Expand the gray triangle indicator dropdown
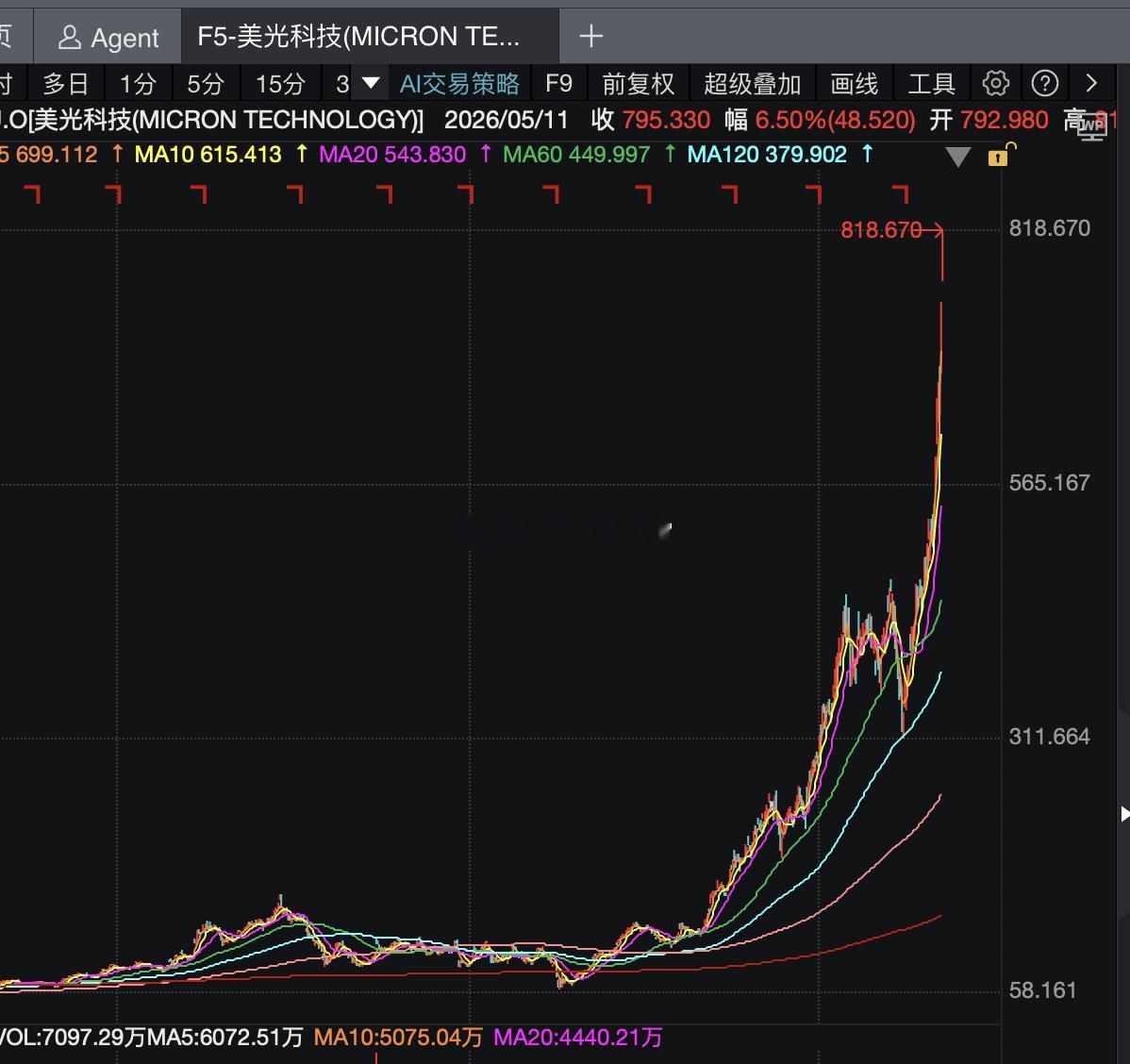 [x=957, y=157]
